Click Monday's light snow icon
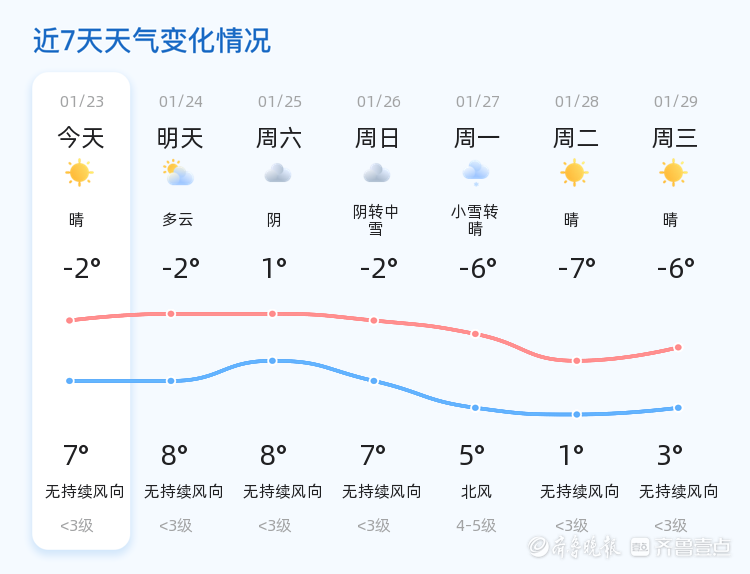Screen dimensions: 750x574 475,173
